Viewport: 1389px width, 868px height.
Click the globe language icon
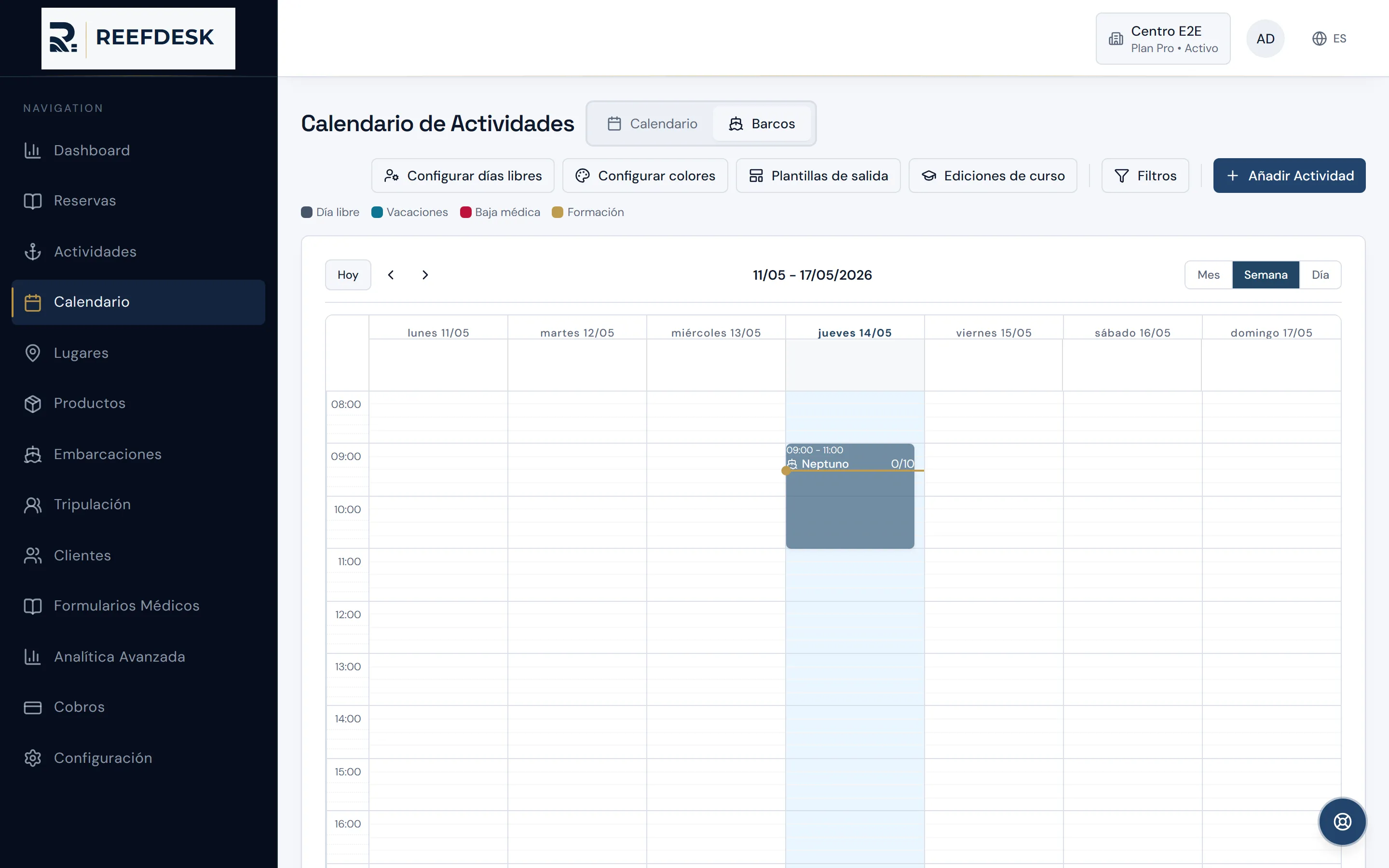[x=1320, y=39]
